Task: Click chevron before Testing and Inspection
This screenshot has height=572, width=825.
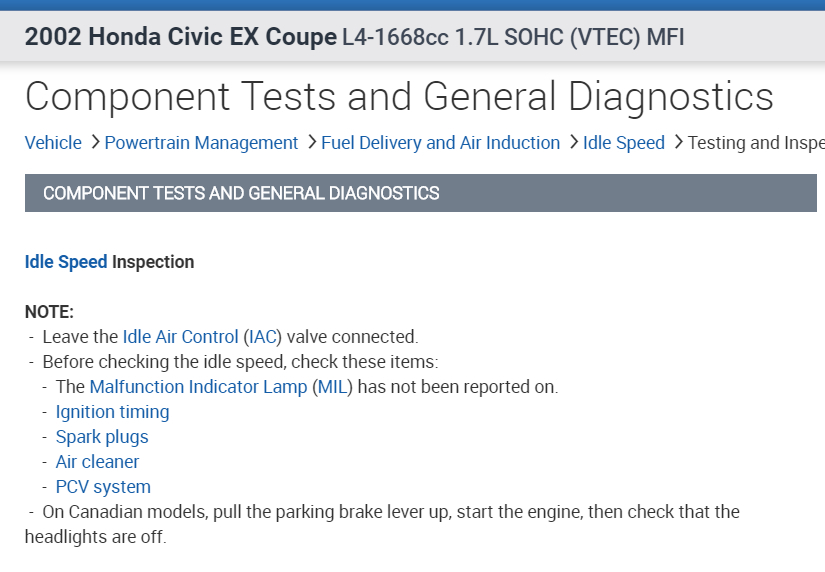Action: click(x=678, y=142)
